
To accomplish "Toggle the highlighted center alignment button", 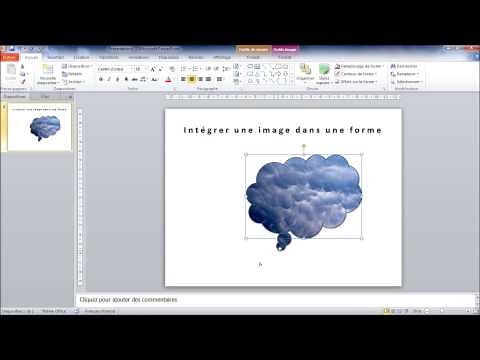I will coord(192,79).
